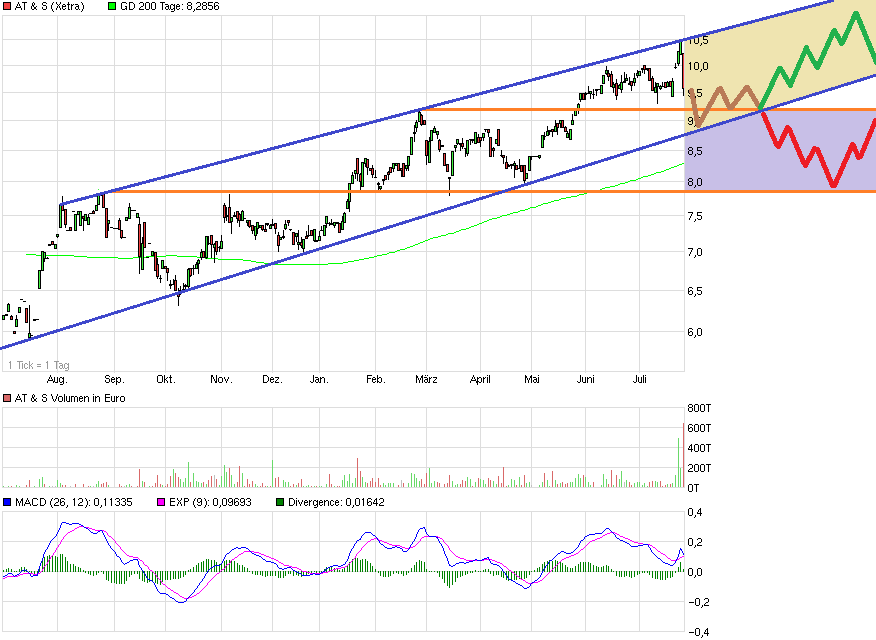Click the red Volumen in Euro legend square
This screenshot has width=876, height=640.
(9, 397)
